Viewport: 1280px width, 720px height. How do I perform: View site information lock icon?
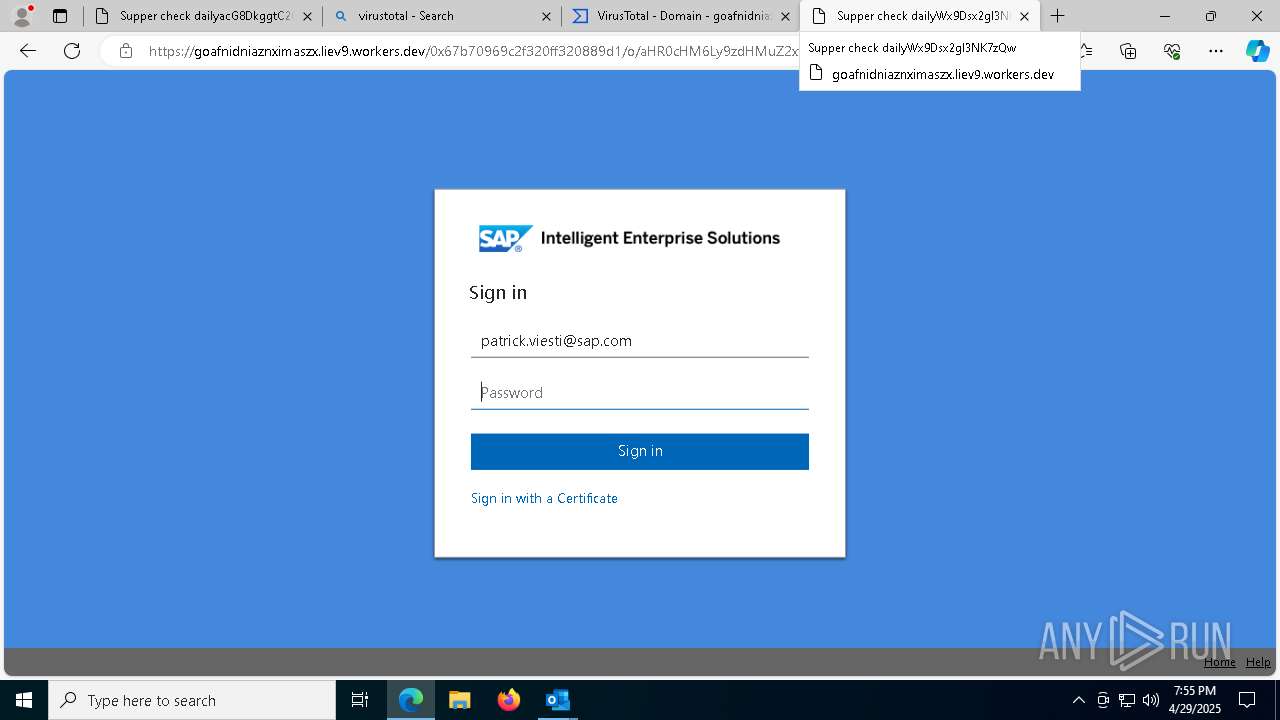pyautogui.click(x=125, y=51)
